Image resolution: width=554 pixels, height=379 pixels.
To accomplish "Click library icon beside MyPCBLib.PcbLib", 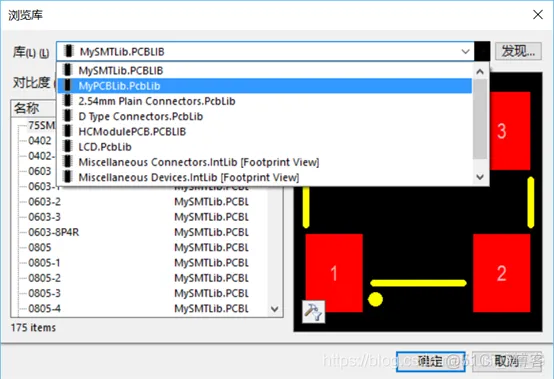I will point(67,85).
